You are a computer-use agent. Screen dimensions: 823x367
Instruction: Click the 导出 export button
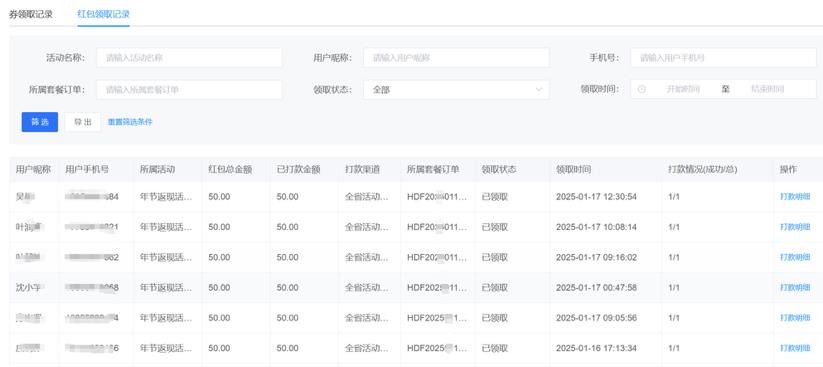pos(83,122)
